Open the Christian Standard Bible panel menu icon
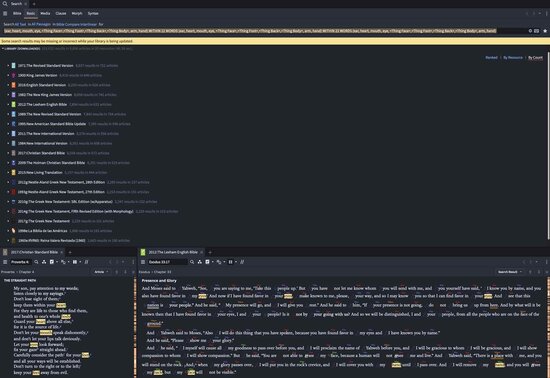Viewport: 550px width, 378px height. [x=5, y=262]
